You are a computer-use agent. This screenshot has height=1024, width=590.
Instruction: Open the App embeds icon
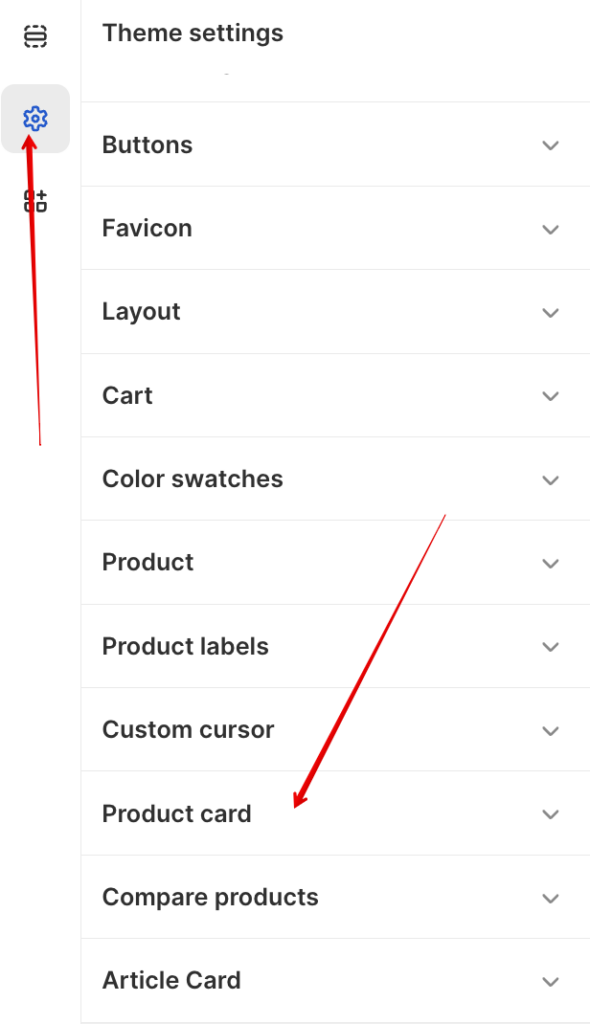pyautogui.click(x=35, y=200)
